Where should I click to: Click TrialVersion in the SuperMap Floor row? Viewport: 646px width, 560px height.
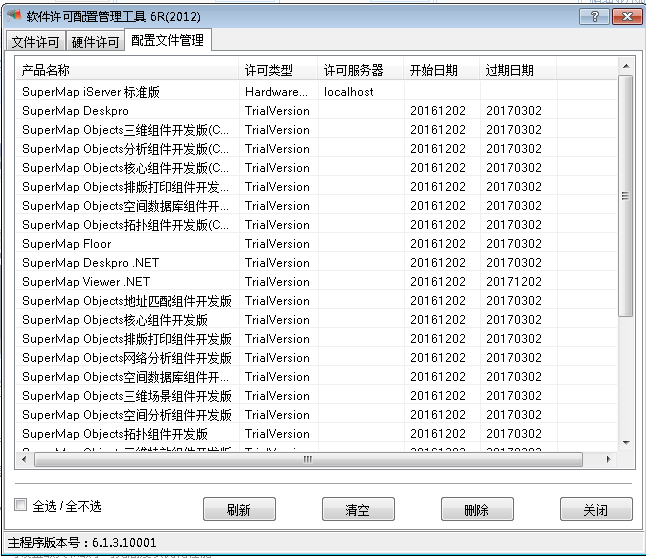(277, 243)
